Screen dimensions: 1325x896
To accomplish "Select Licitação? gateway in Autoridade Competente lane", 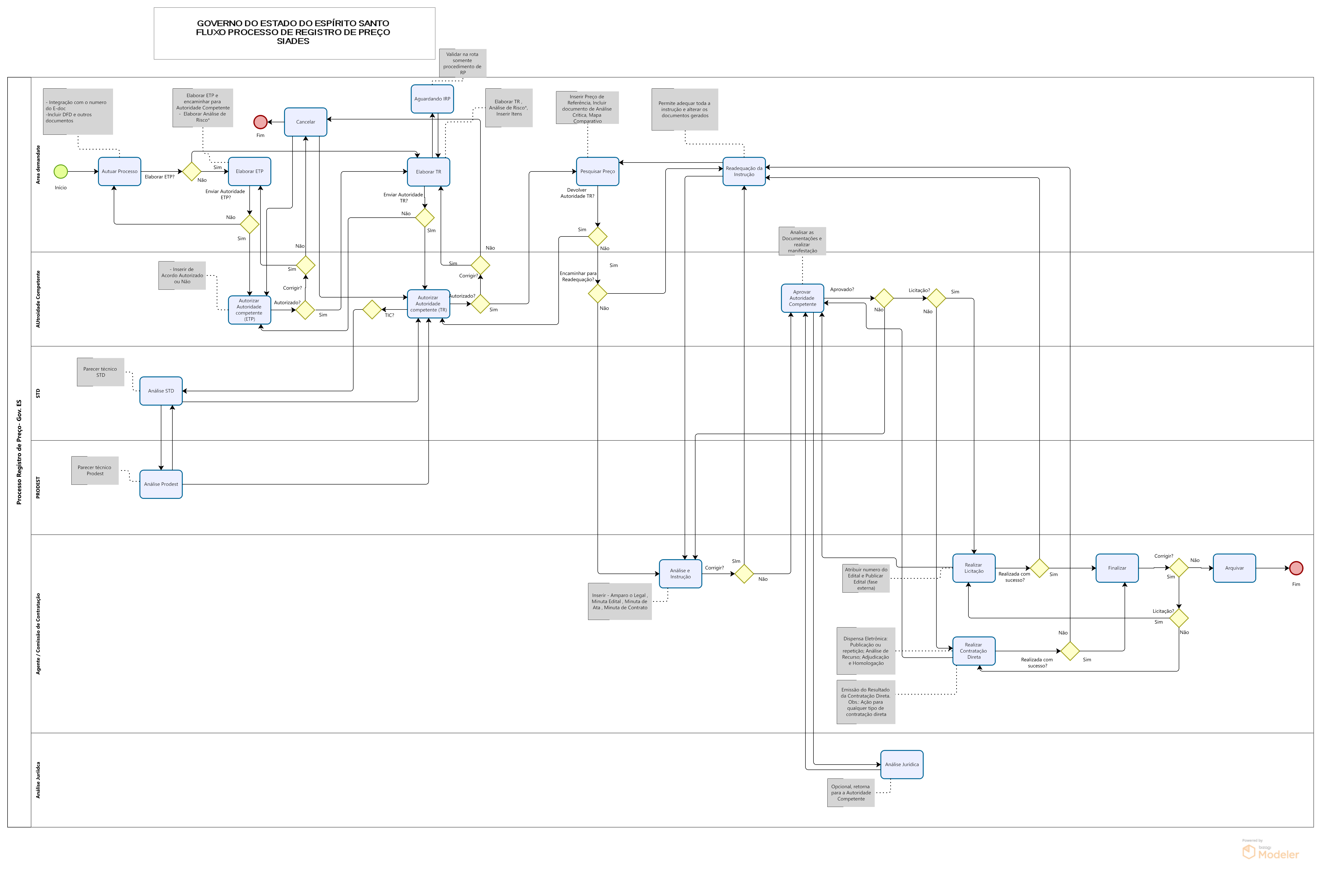I will tap(936, 298).
